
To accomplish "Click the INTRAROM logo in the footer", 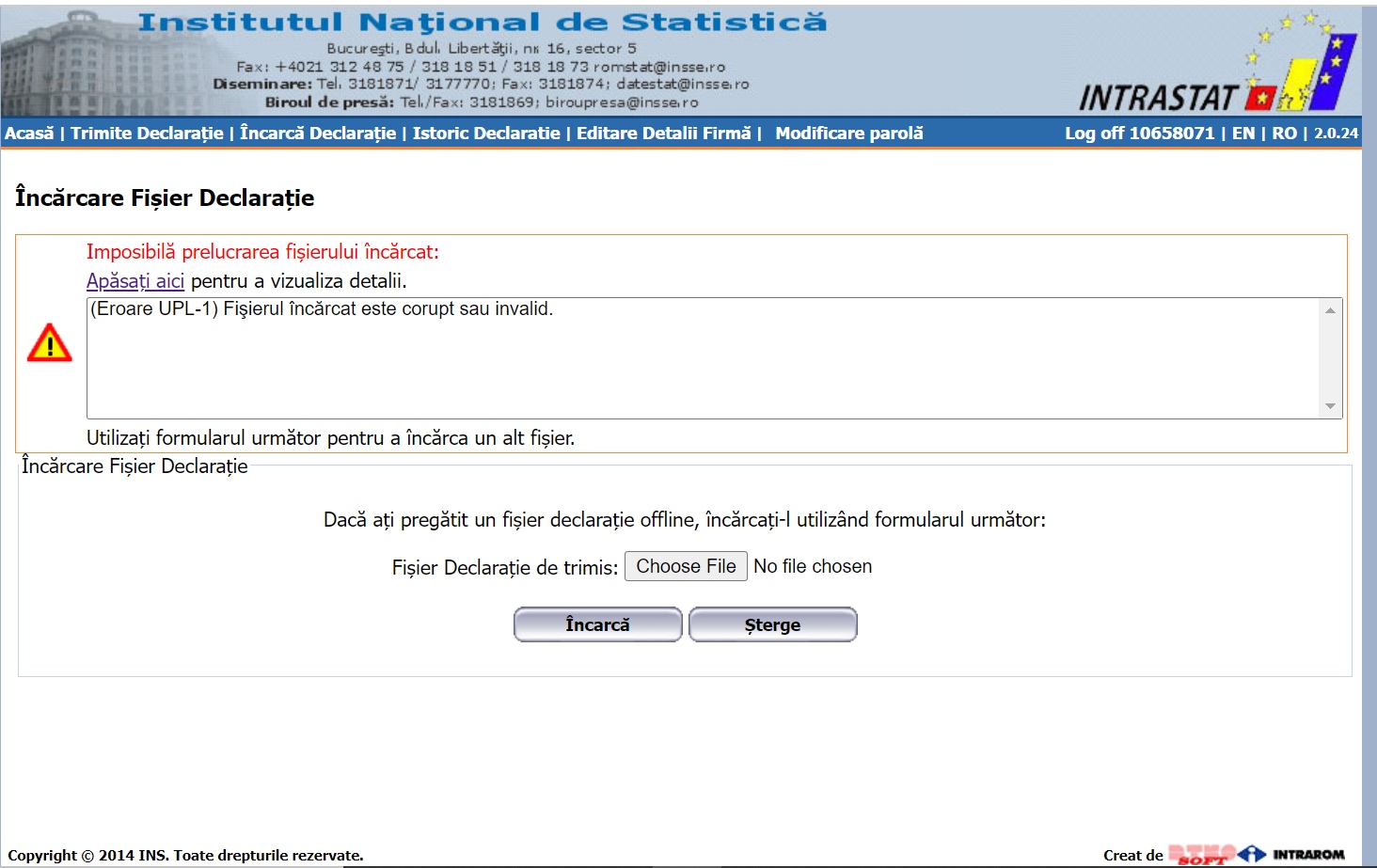I will tap(1291, 854).
